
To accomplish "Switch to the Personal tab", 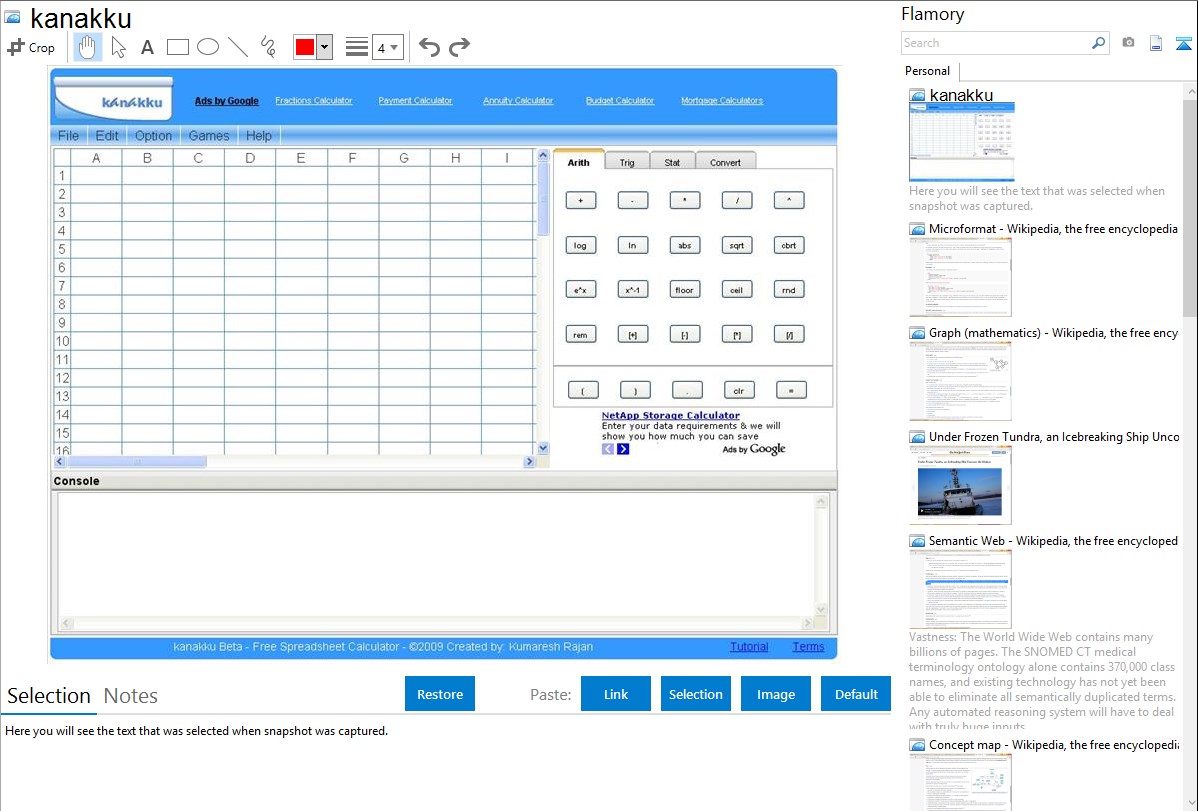I will coord(928,71).
